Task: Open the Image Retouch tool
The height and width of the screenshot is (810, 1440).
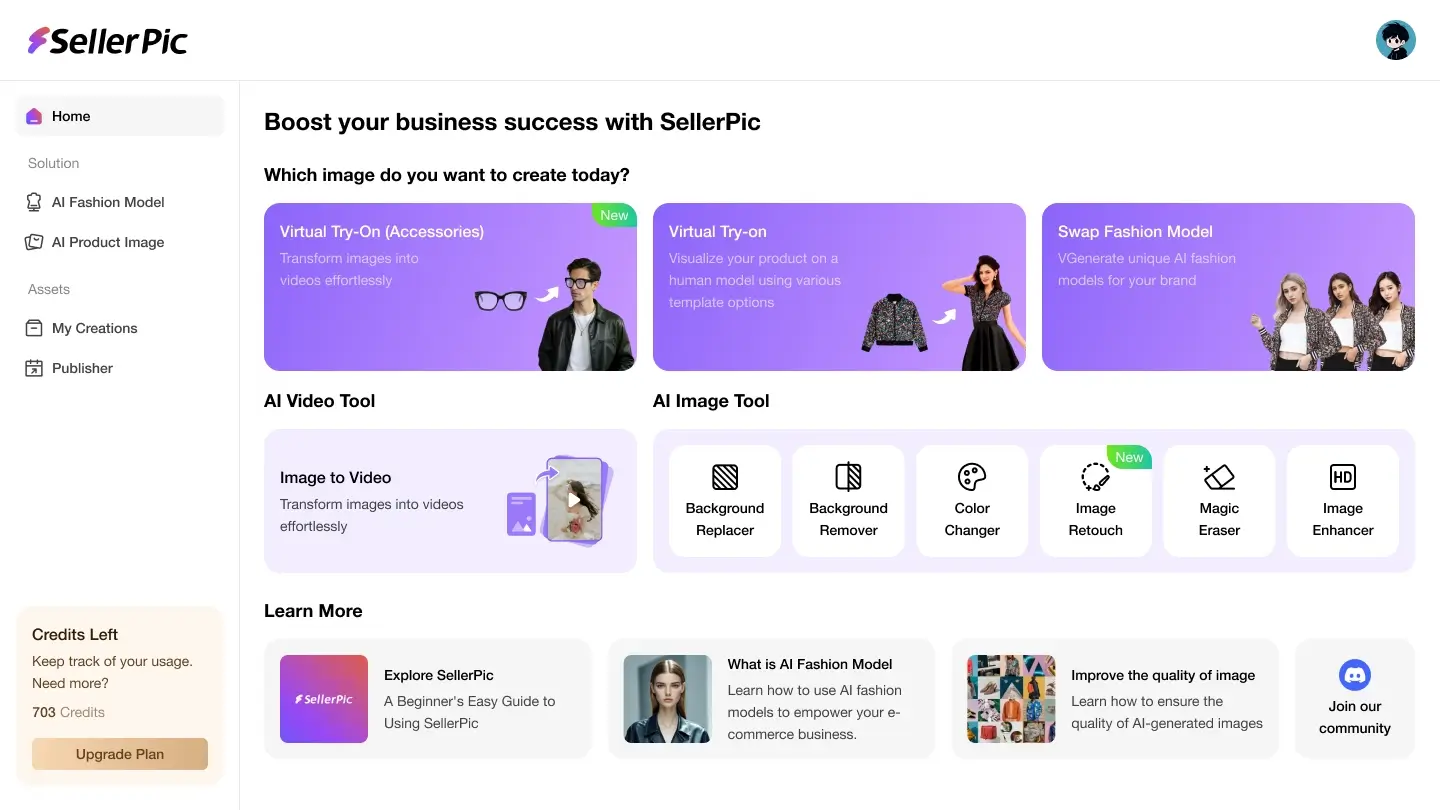Action: point(1095,500)
